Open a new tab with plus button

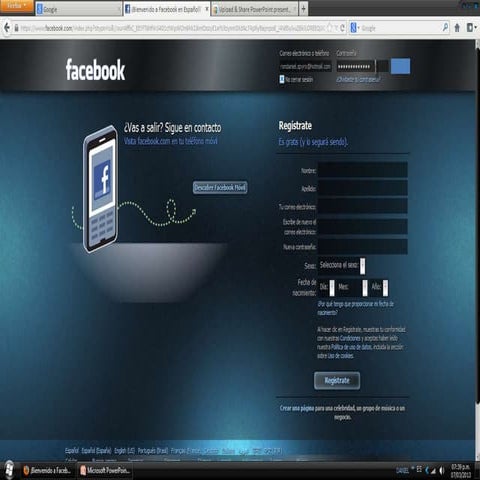pyautogui.click(x=303, y=9)
